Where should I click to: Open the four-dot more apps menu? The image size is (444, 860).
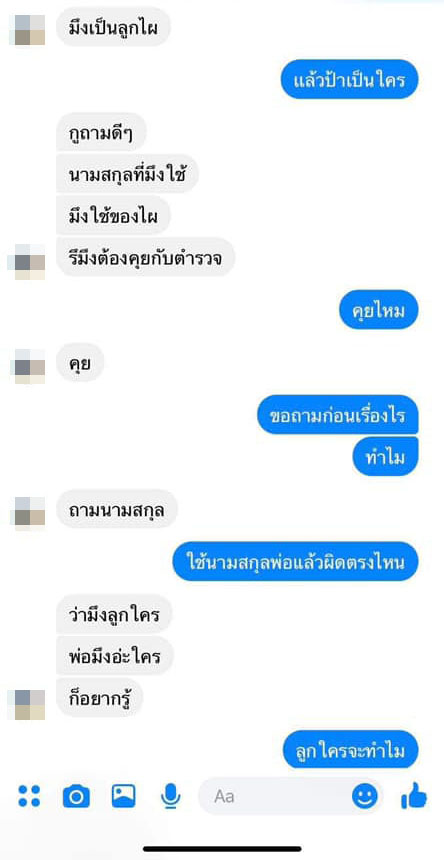coord(29,796)
